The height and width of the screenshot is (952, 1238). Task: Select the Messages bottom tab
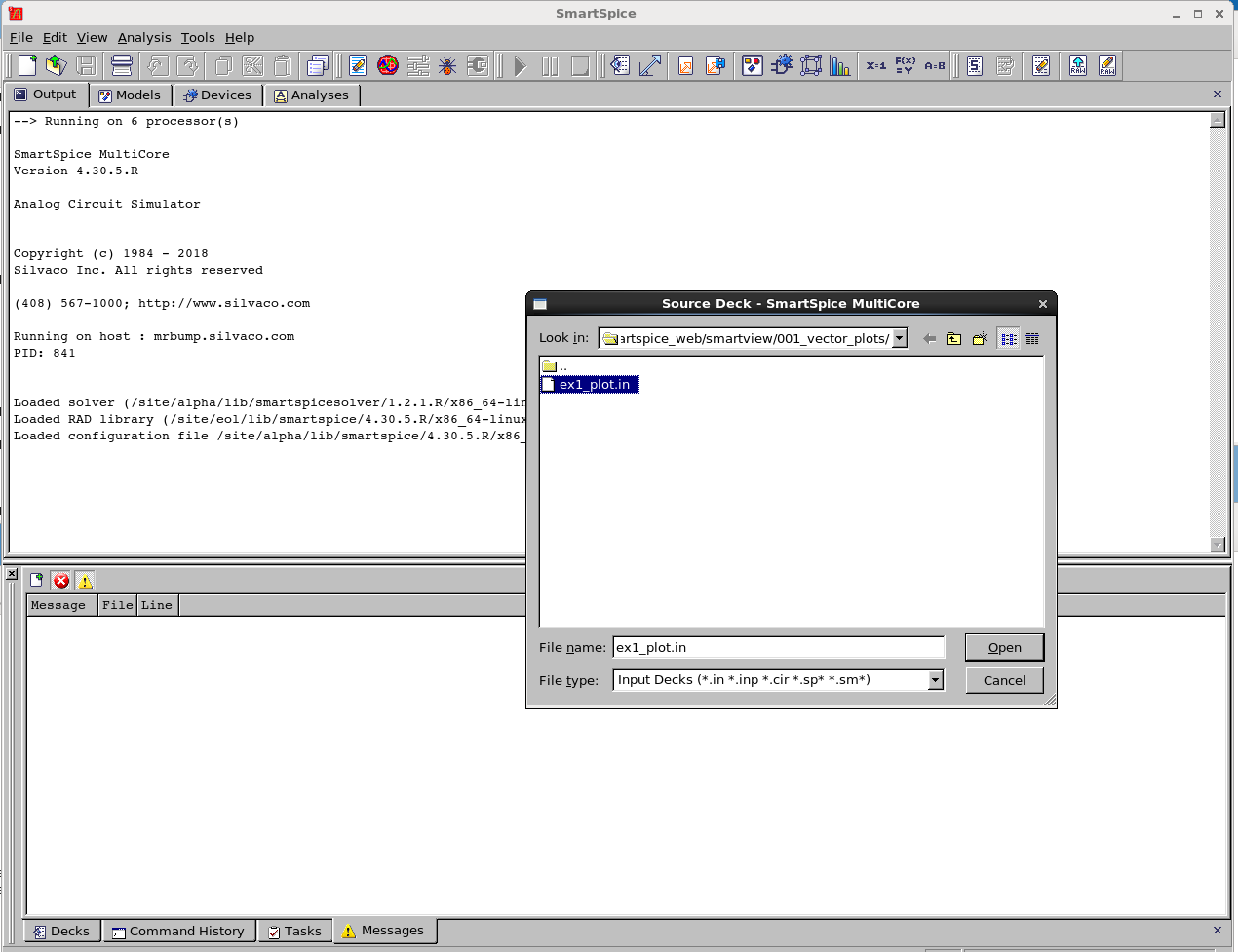pyautogui.click(x=384, y=931)
